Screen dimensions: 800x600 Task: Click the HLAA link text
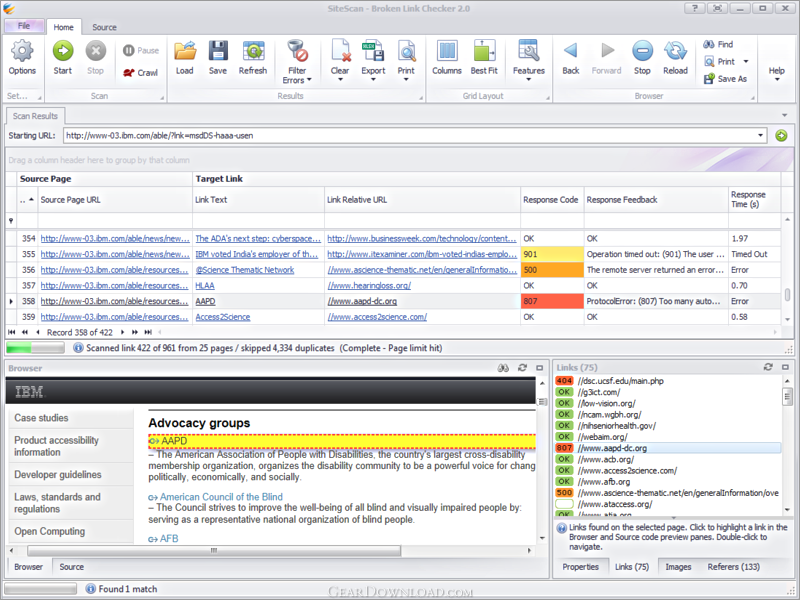[205, 286]
